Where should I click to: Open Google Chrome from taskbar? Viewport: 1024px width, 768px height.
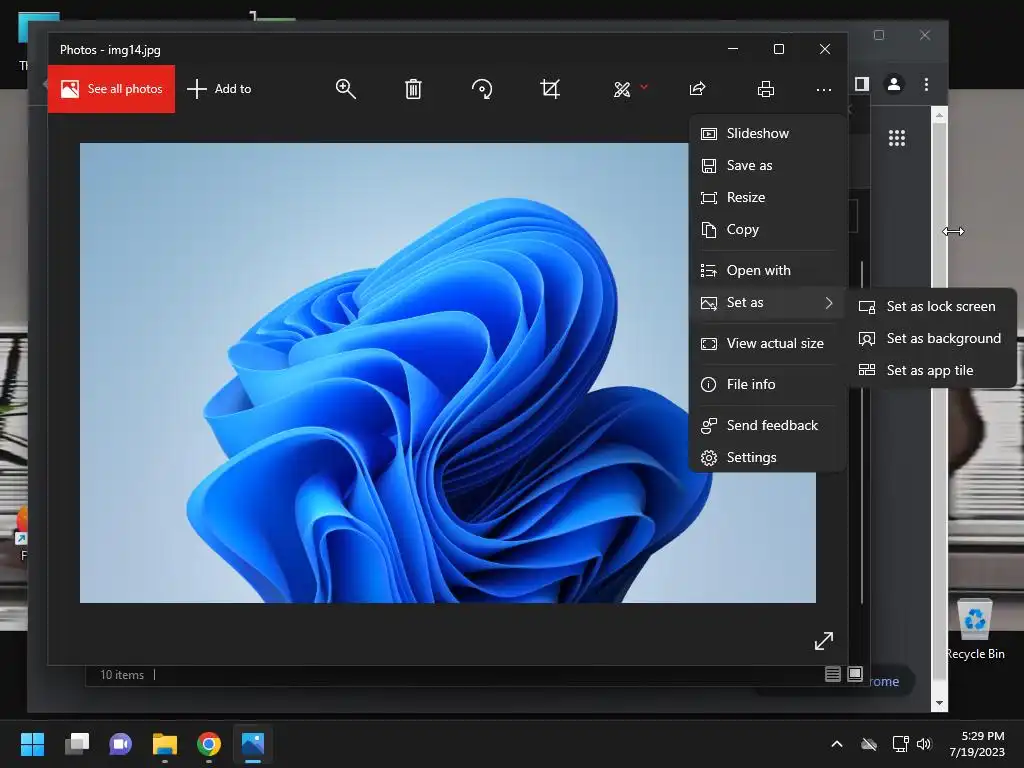[x=209, y=744]
